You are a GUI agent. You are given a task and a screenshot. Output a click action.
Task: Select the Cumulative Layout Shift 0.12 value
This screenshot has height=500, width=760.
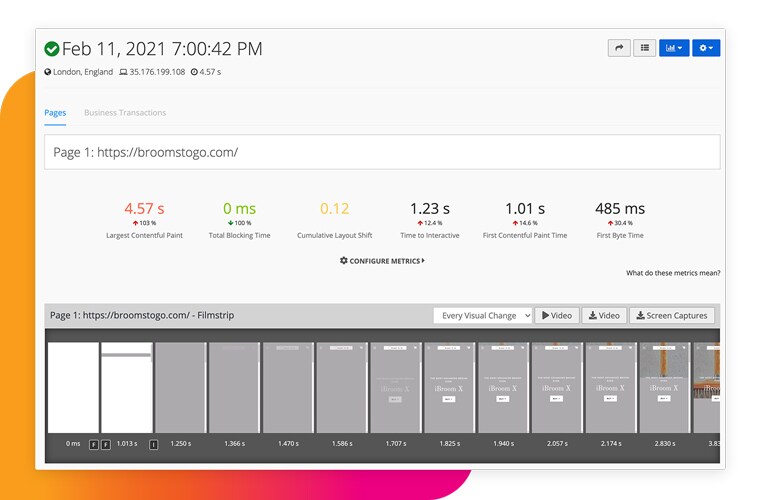pyautogui.click(x=334, y=209)
